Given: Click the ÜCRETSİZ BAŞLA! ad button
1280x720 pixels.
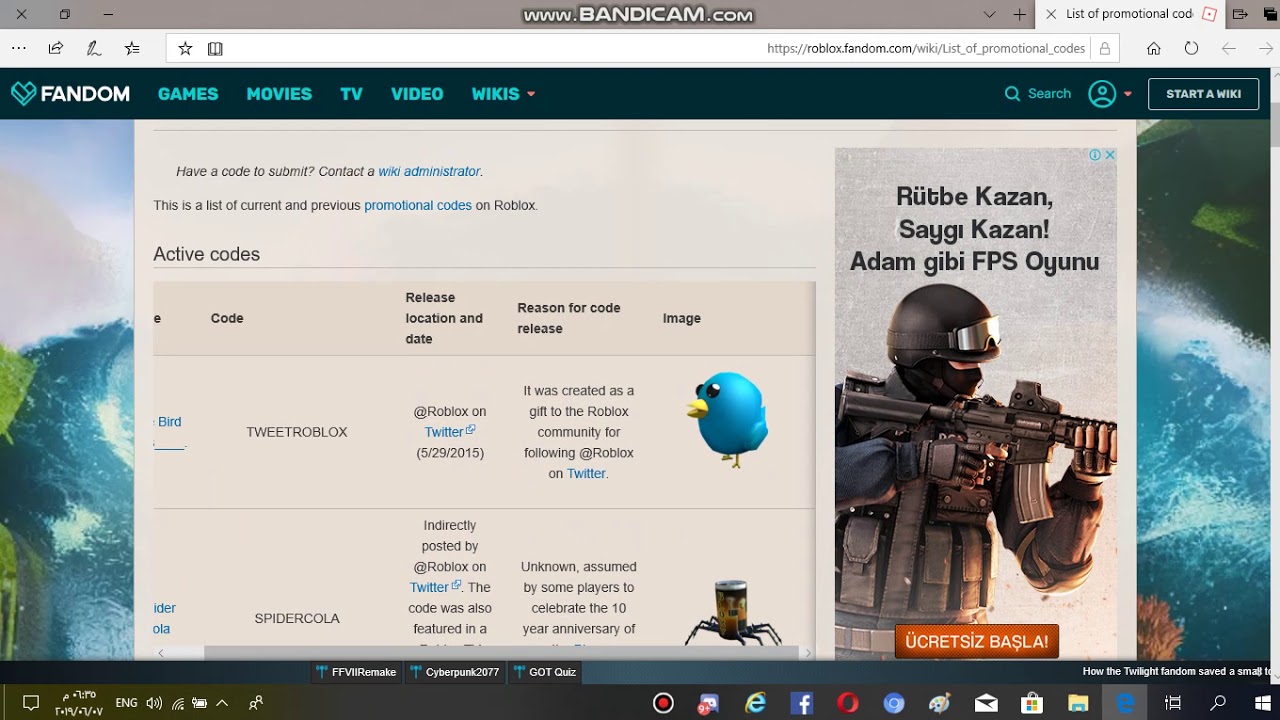Looking at the screenshot, I should point(977,641).
